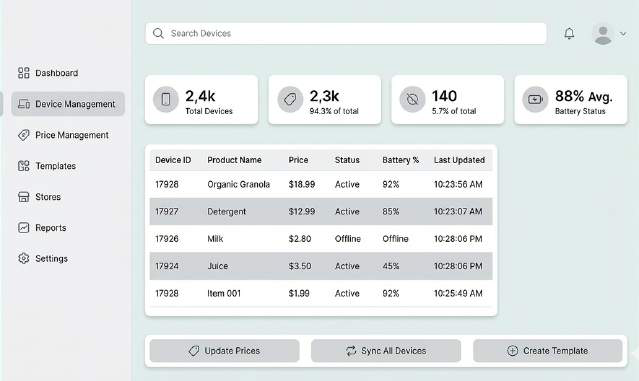
Task: Click the 10:23:56 AM timestamp
Action: (x=458, y=185)
